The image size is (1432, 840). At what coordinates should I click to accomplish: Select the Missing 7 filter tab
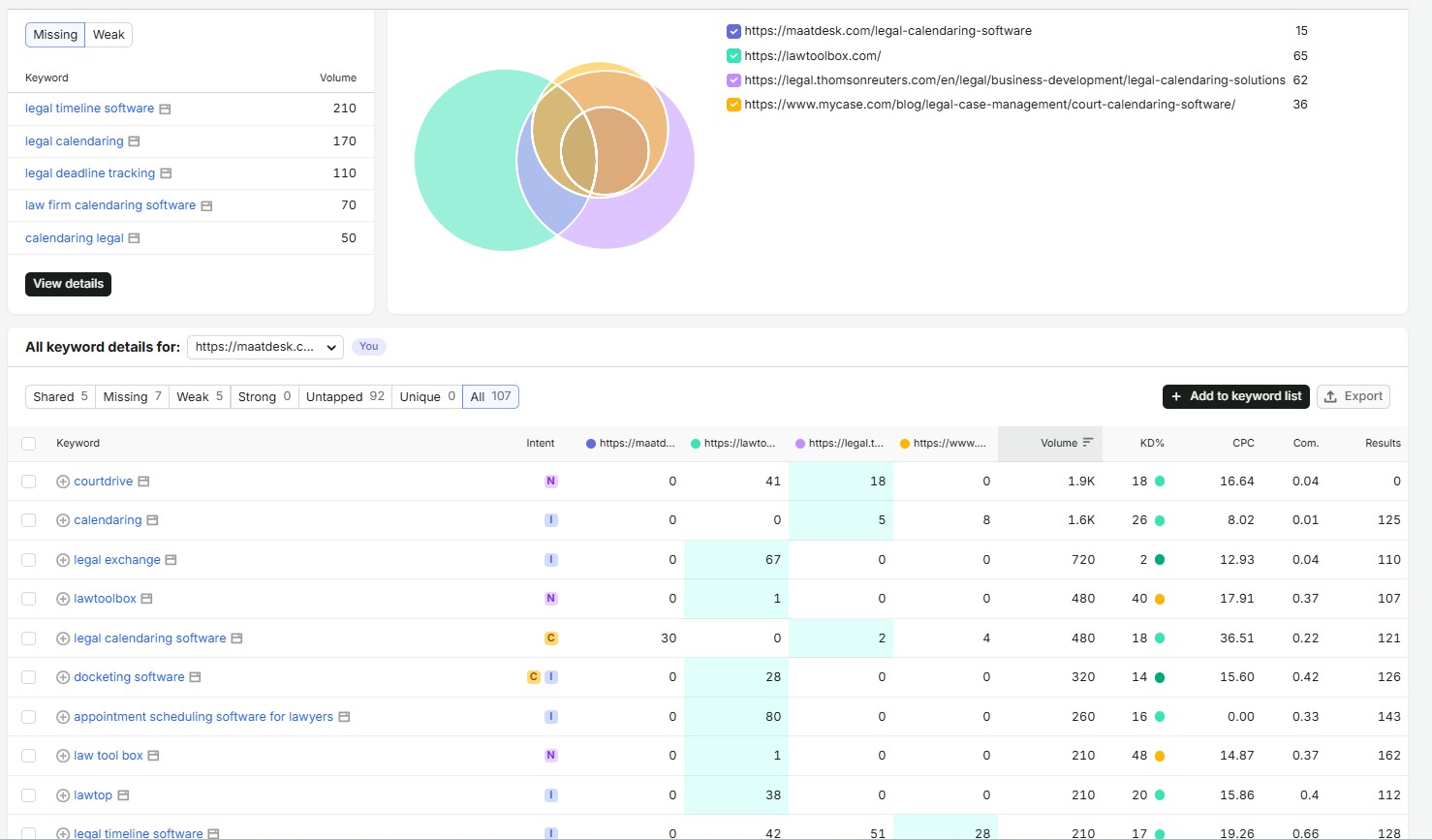pyautogui.click(x=132, y=396)
